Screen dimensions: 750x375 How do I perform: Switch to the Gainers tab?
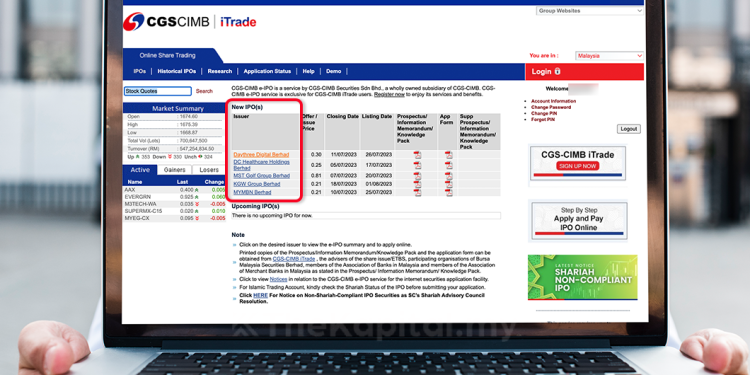click(175, 170)
